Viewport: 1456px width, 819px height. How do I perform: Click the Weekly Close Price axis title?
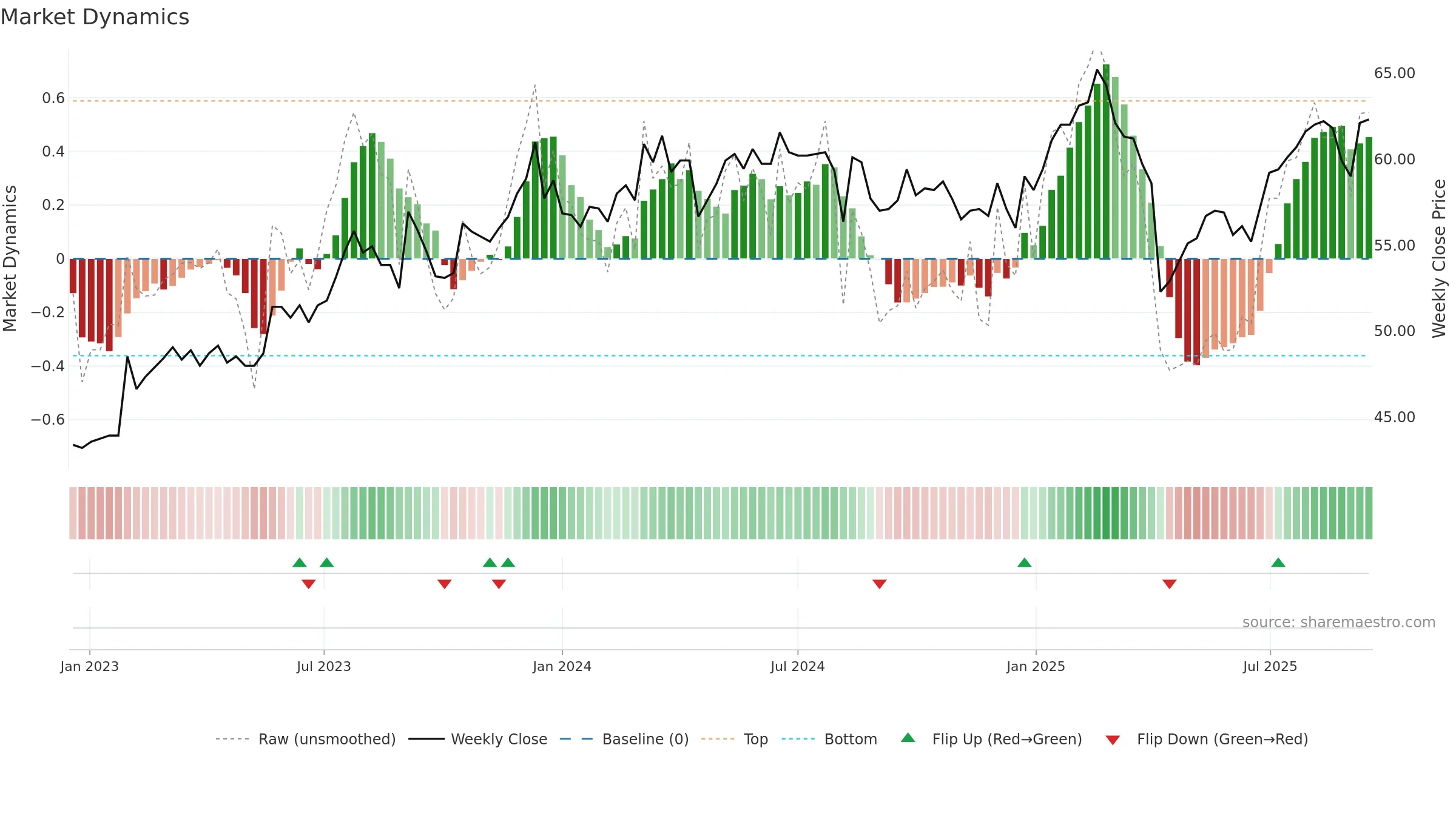(1439, 258)
